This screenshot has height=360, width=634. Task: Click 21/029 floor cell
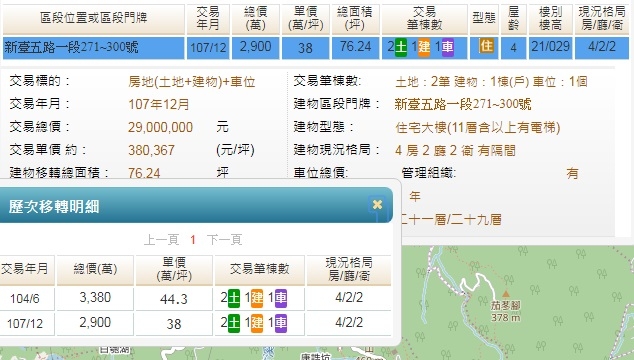pyautogui.click(x=550, y=48)
